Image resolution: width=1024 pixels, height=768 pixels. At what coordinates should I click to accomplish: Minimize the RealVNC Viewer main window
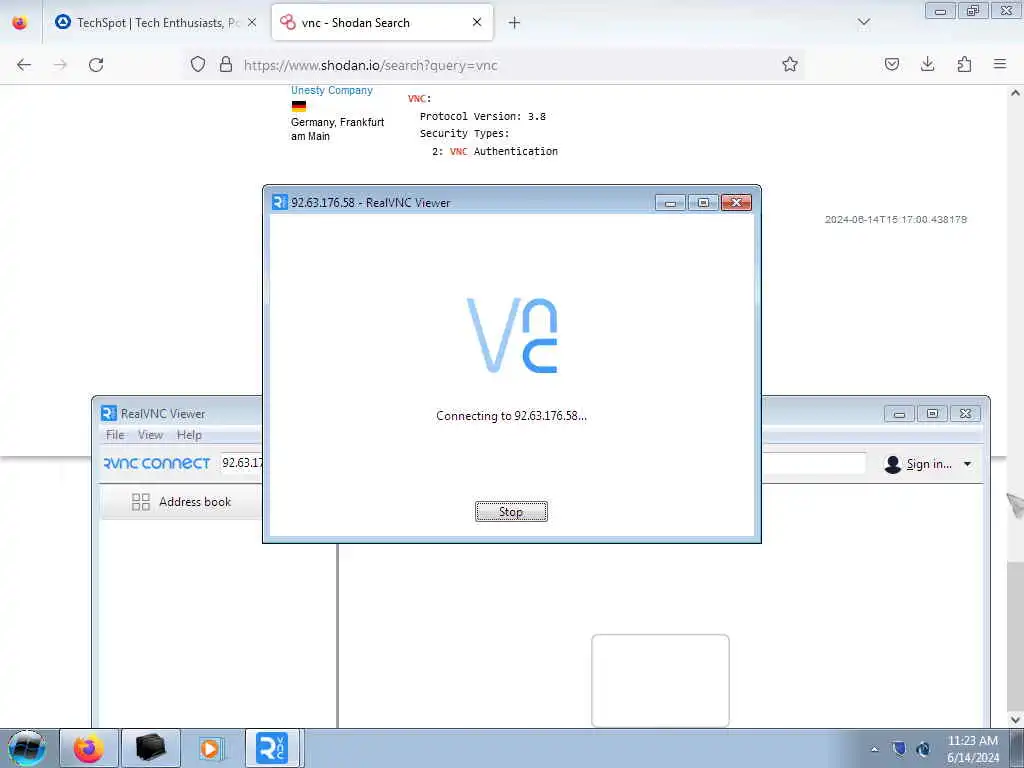[x=899, y=414]
